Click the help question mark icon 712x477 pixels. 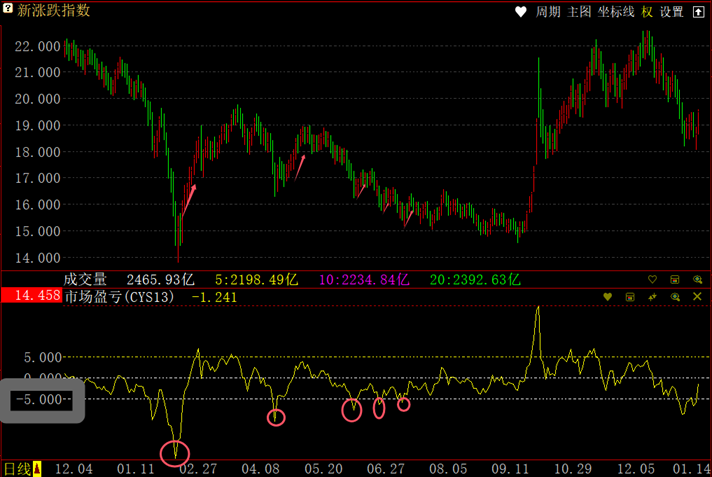(x=7, y=8)
